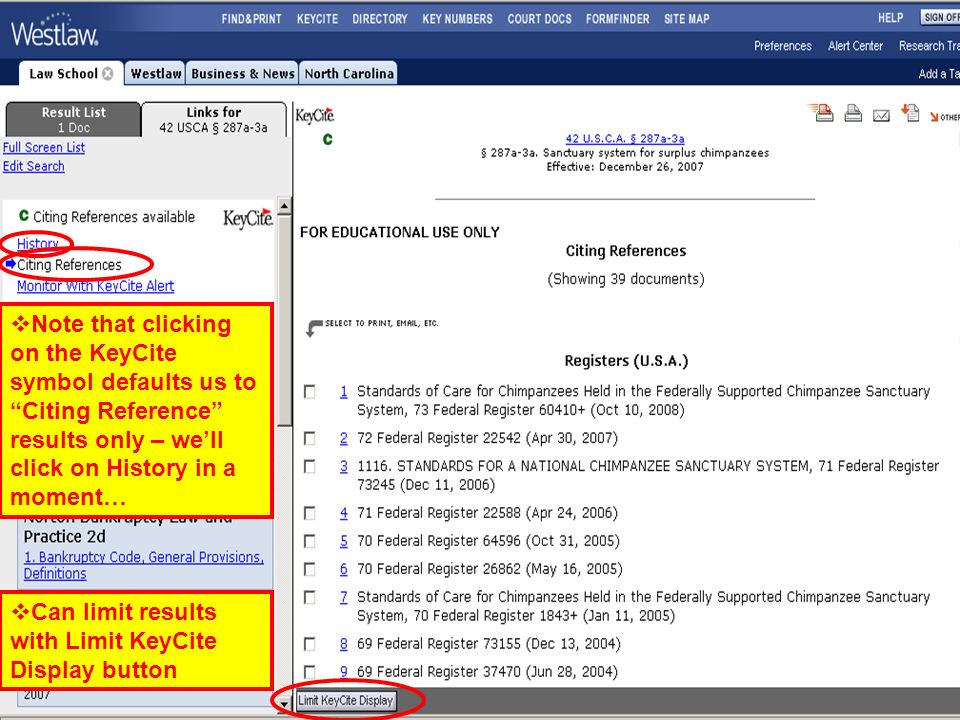Click the left panel scrollbar thumb
Viewport: 960px width, 720px height.
pos(284,320)
